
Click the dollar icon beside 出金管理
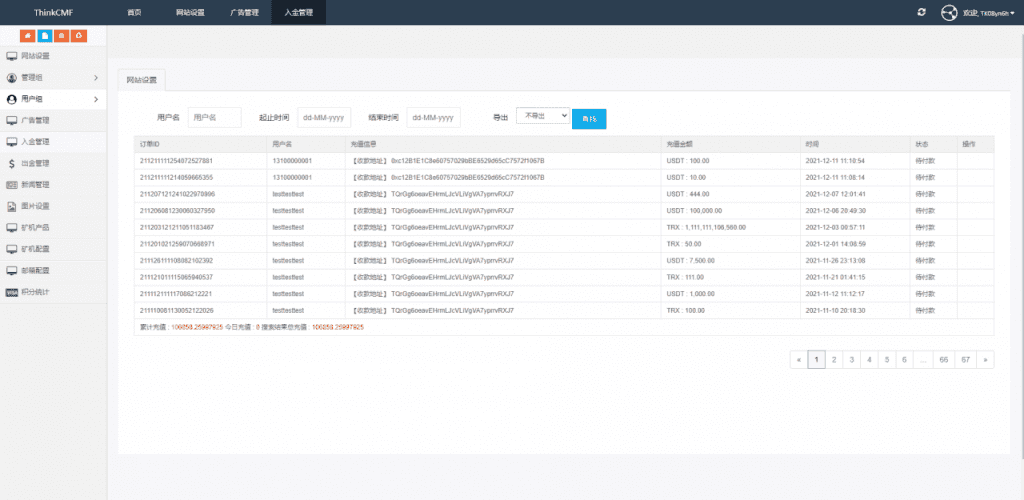click(x=12, y=163)
